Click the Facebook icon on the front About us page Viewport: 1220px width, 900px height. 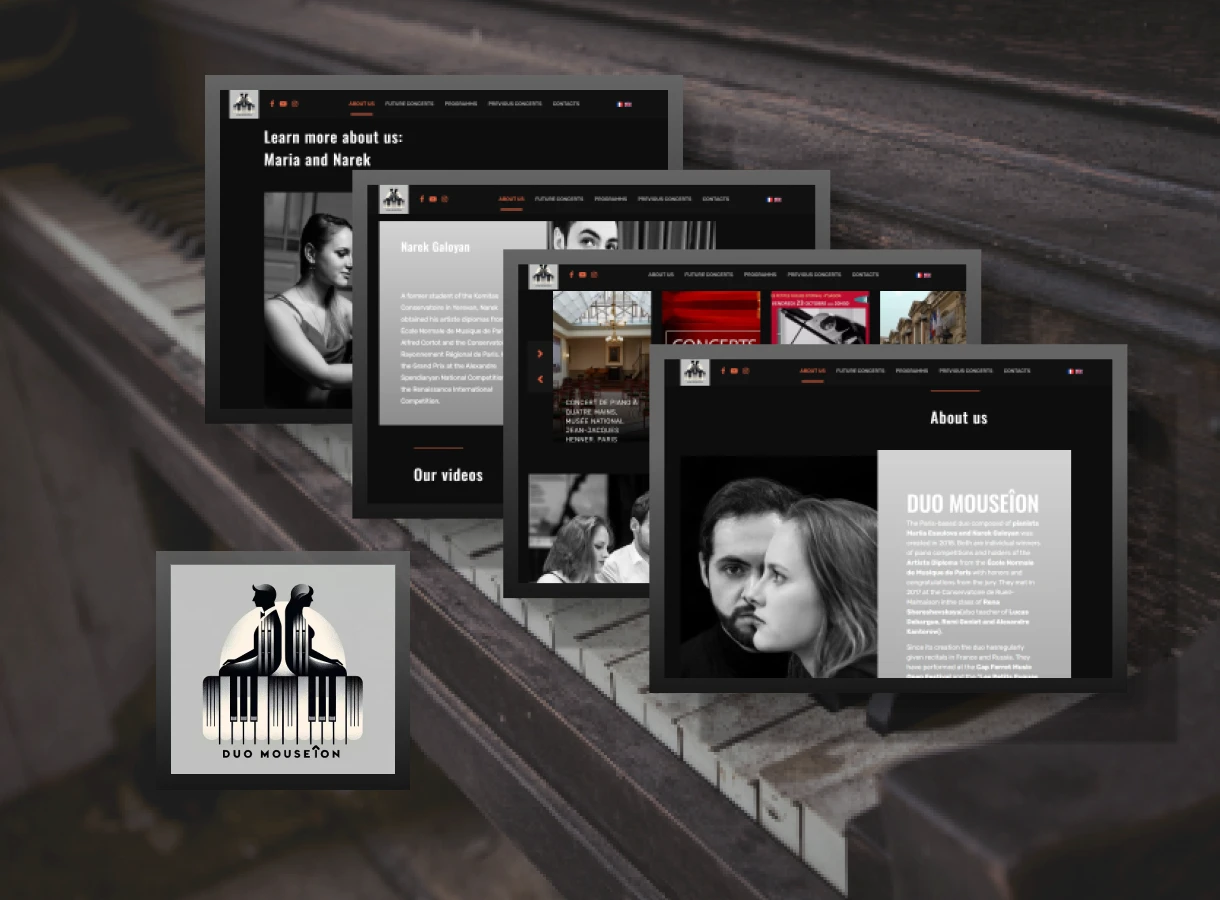point(722,371)
